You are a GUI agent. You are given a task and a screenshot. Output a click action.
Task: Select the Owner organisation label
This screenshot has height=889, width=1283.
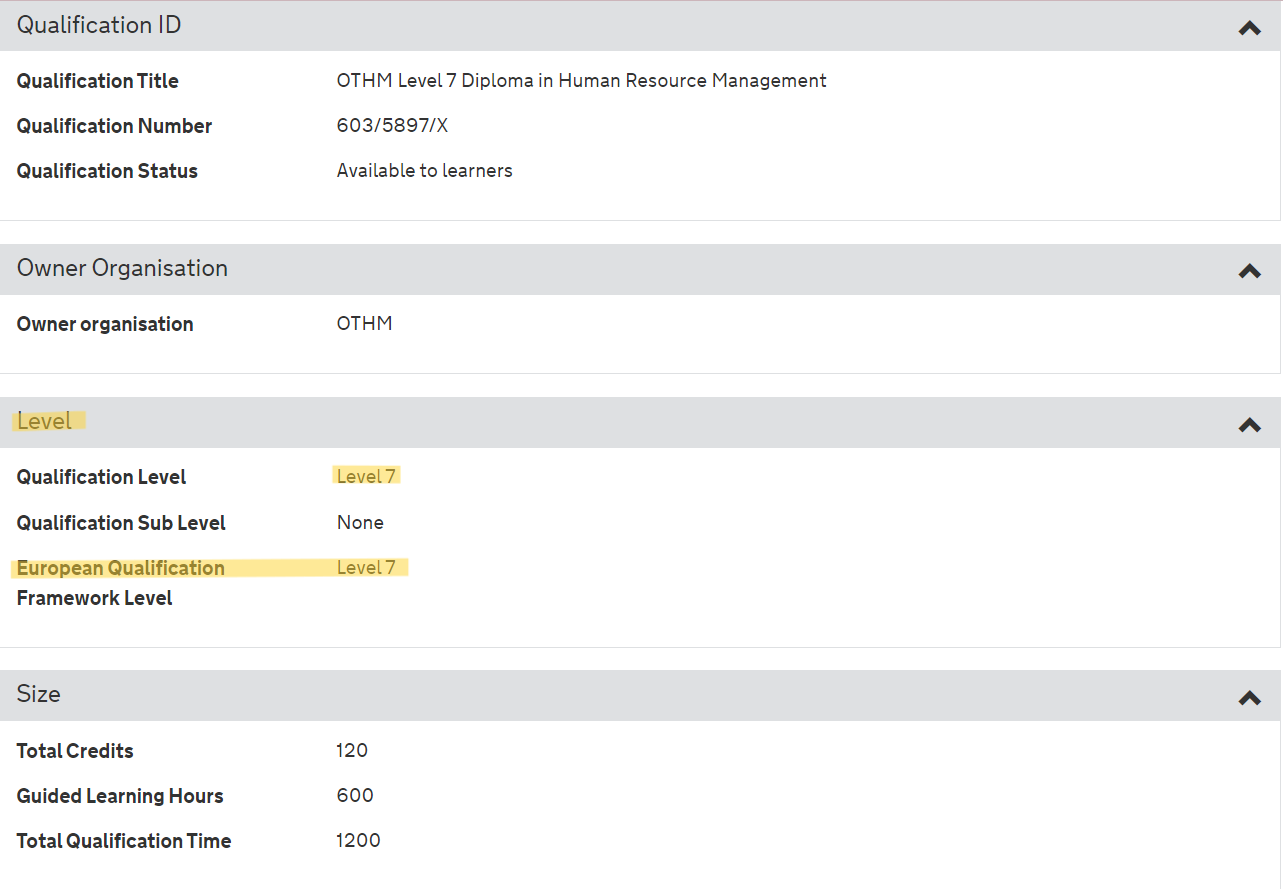[x=105, y=324]
